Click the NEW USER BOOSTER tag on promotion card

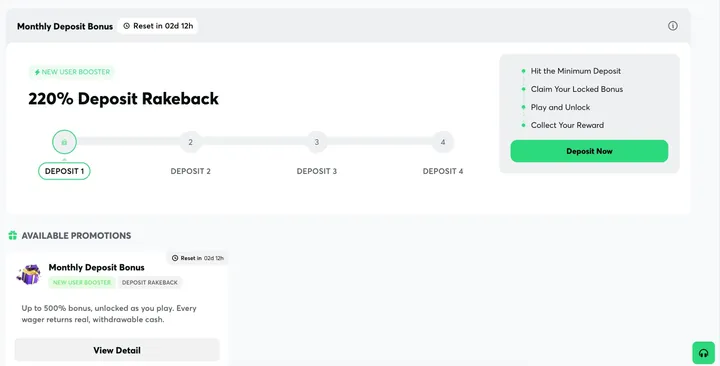click(82, 282)
